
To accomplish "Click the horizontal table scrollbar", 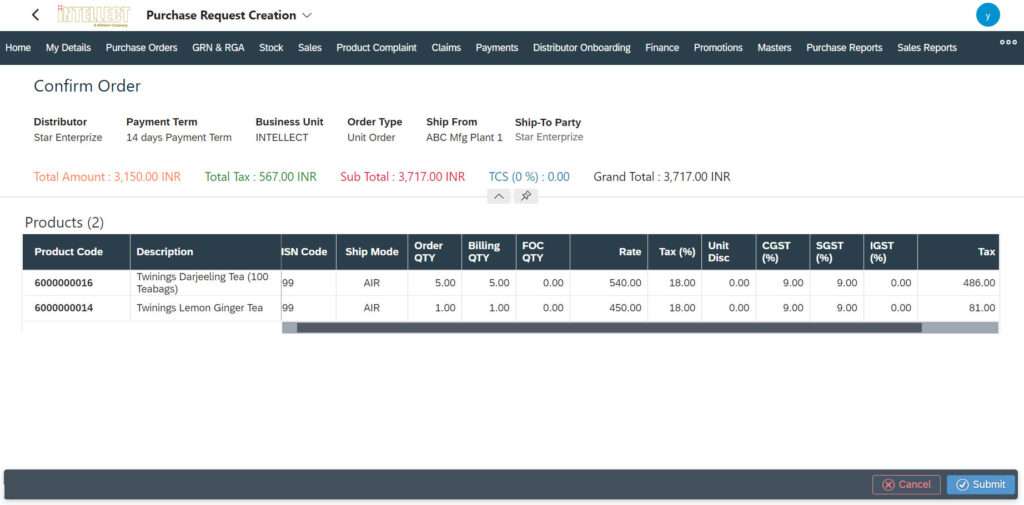I will click(x=608, y=327).
